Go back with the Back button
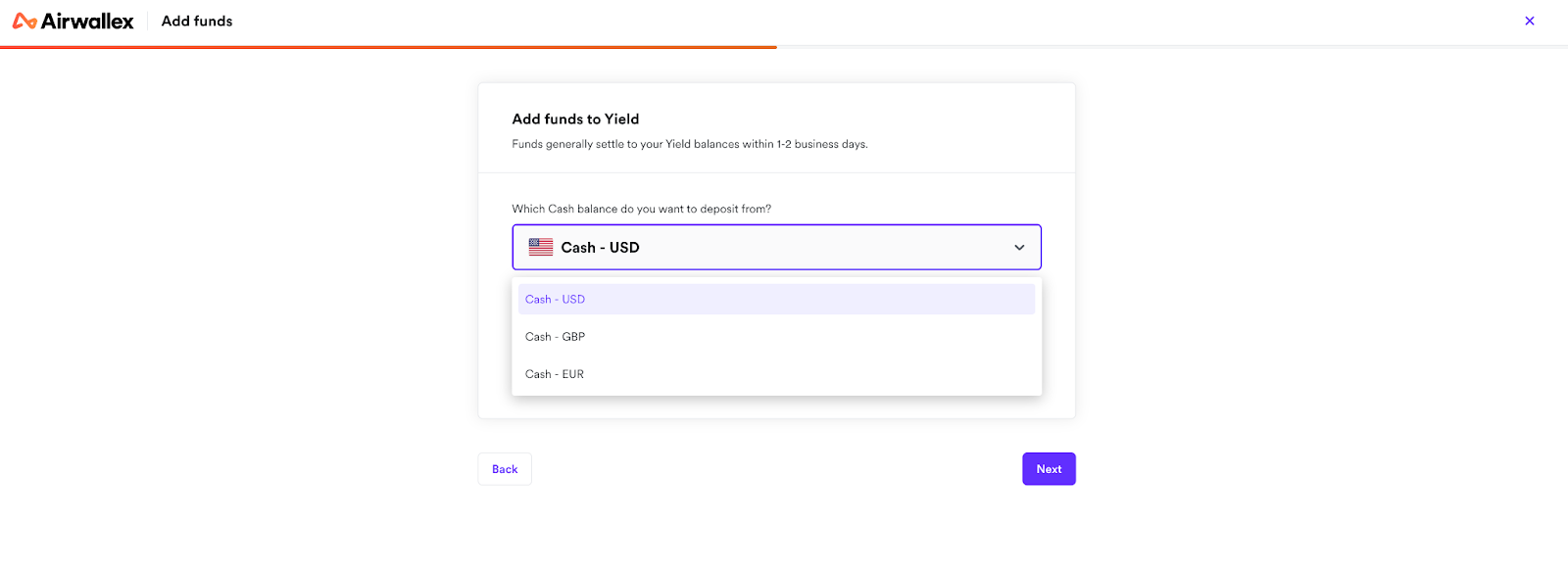 pos(505,469)
